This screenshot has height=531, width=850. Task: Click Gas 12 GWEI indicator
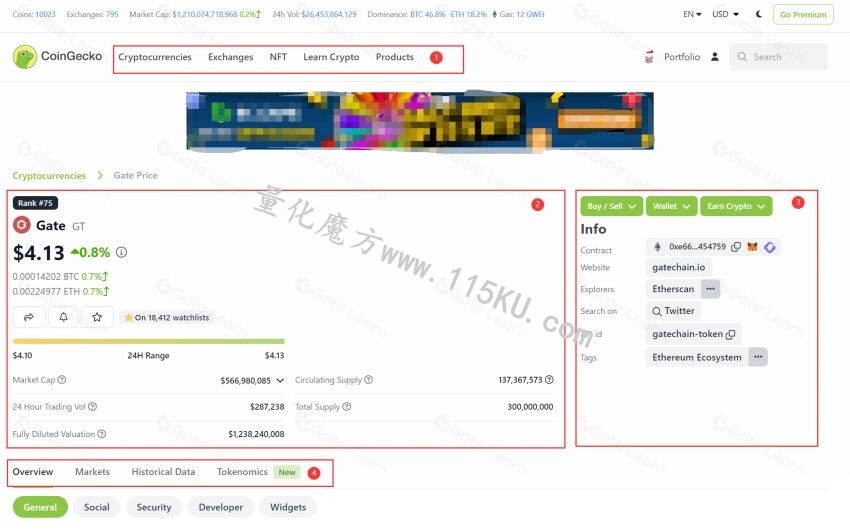pyautogui.click(x=518, y=14)
